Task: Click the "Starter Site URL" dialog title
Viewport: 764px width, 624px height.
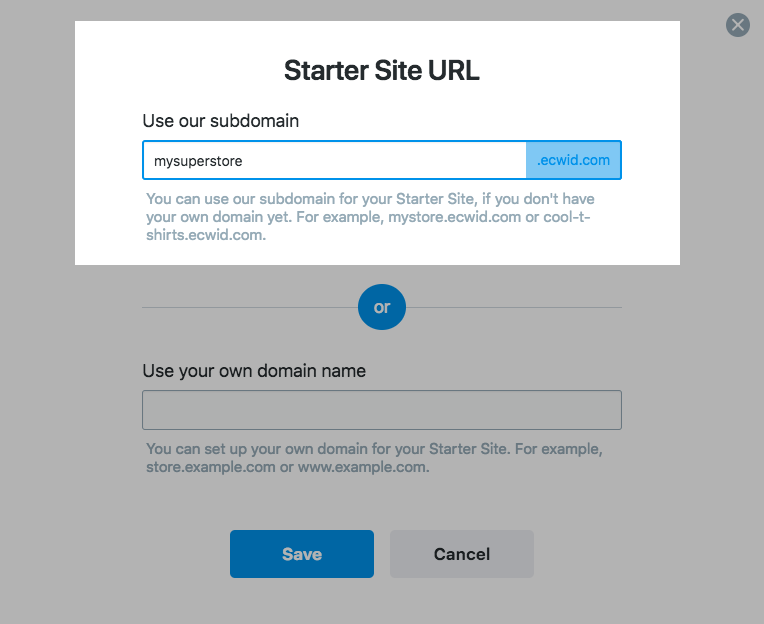Action: pos(382,71)
